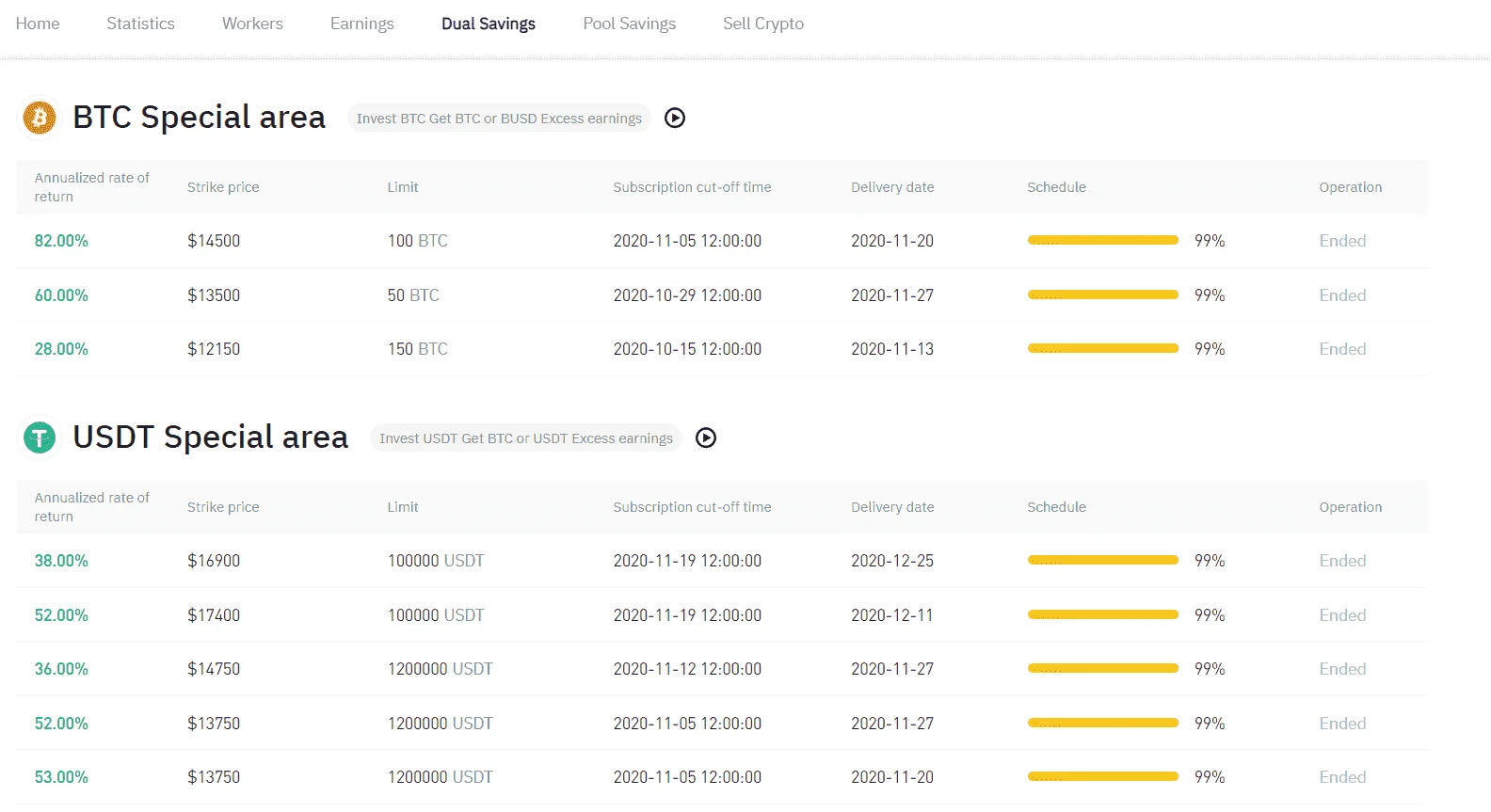Click 100000 USDT limit in $16900 row
This screenshot has width=1491, height=812.
[436, 561]
